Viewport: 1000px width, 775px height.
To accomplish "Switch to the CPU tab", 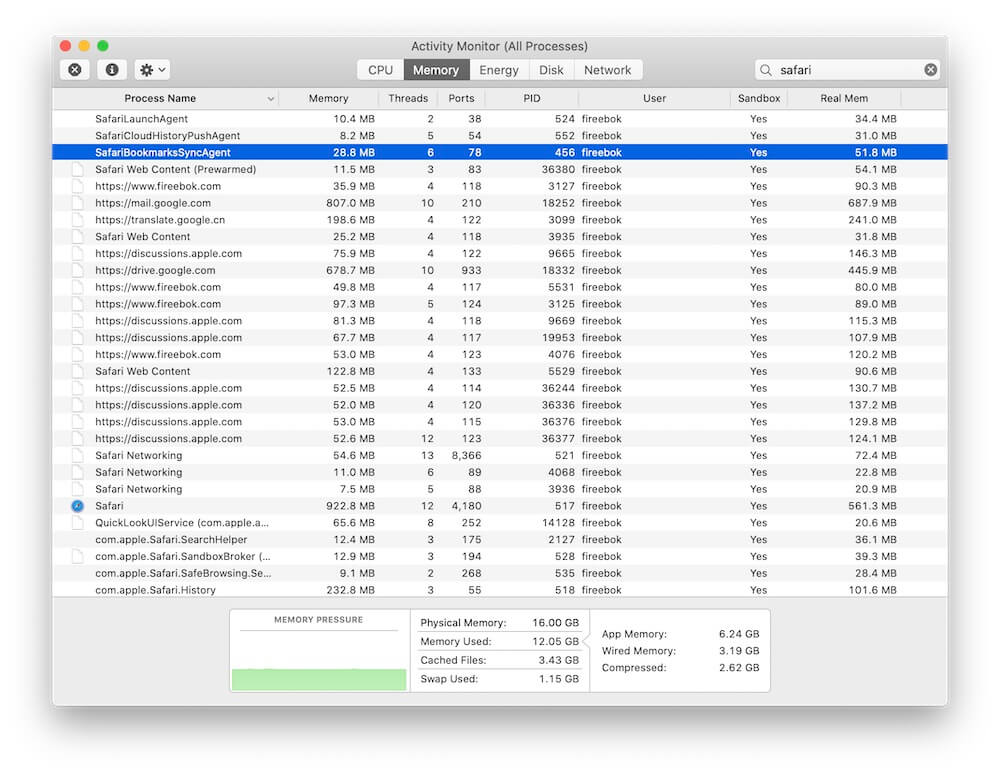I will (380, 70).
